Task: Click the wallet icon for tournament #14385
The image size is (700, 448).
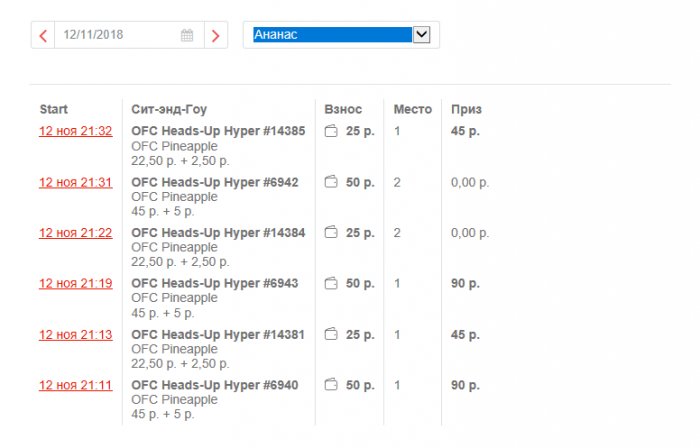Action: pyautogui.click(x=331, y=131)
